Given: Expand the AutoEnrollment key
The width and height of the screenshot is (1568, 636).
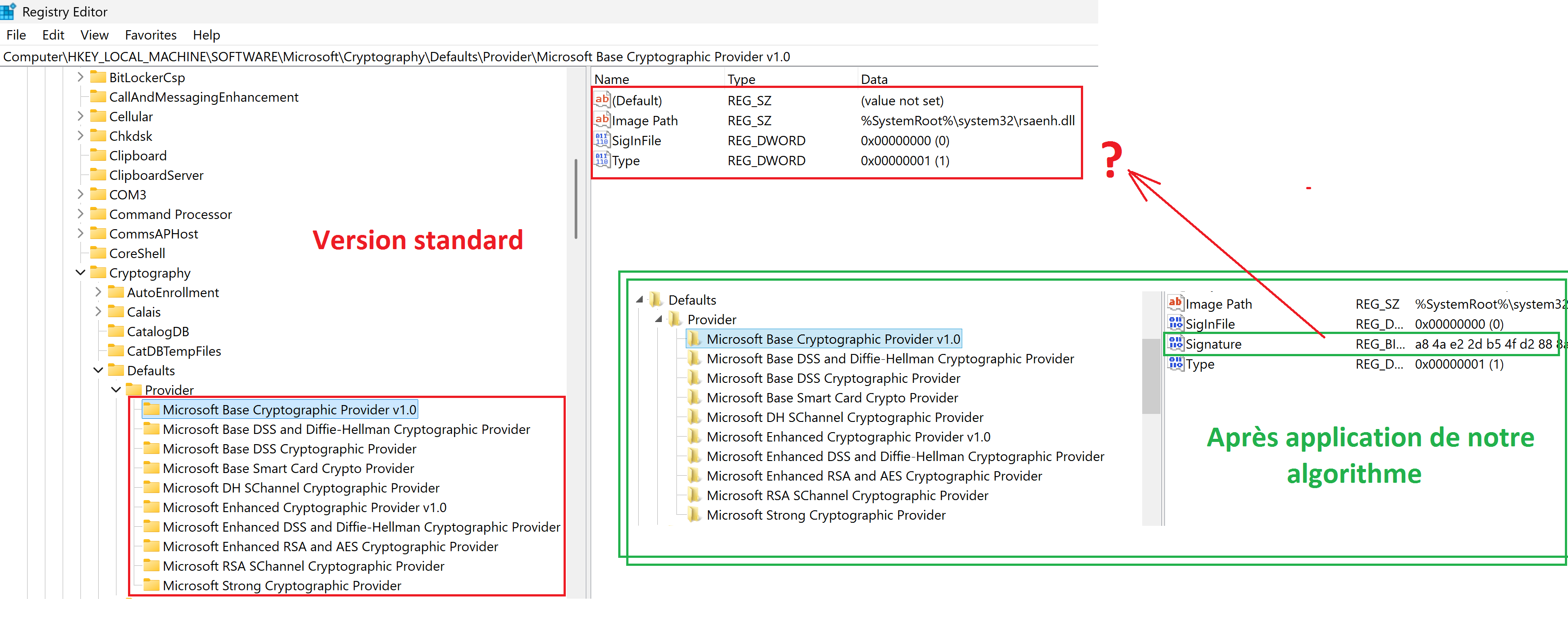Looking at the screenshot, I should pos(98,292).
